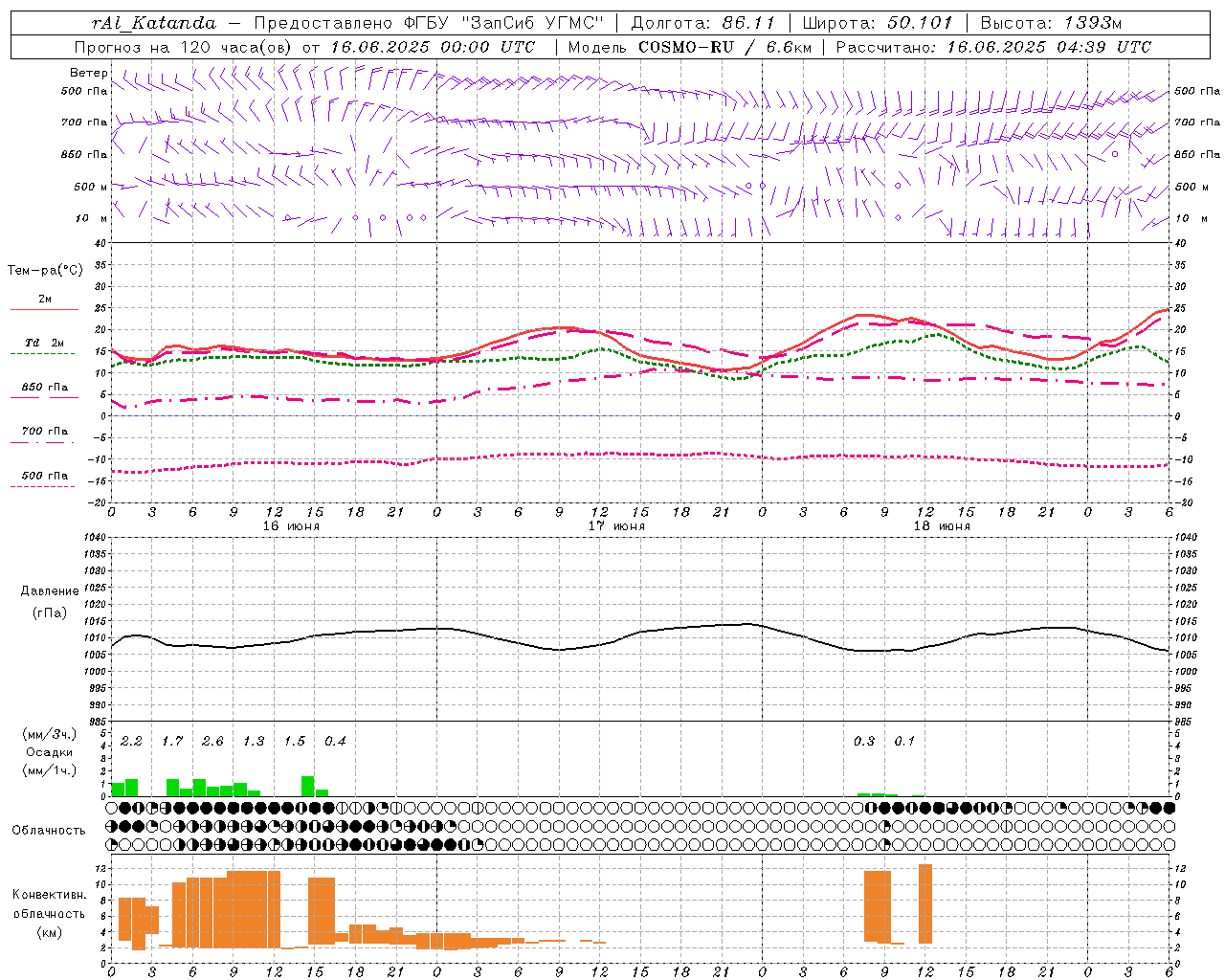Click the Высота: 1393м header field

[1051, 23]
